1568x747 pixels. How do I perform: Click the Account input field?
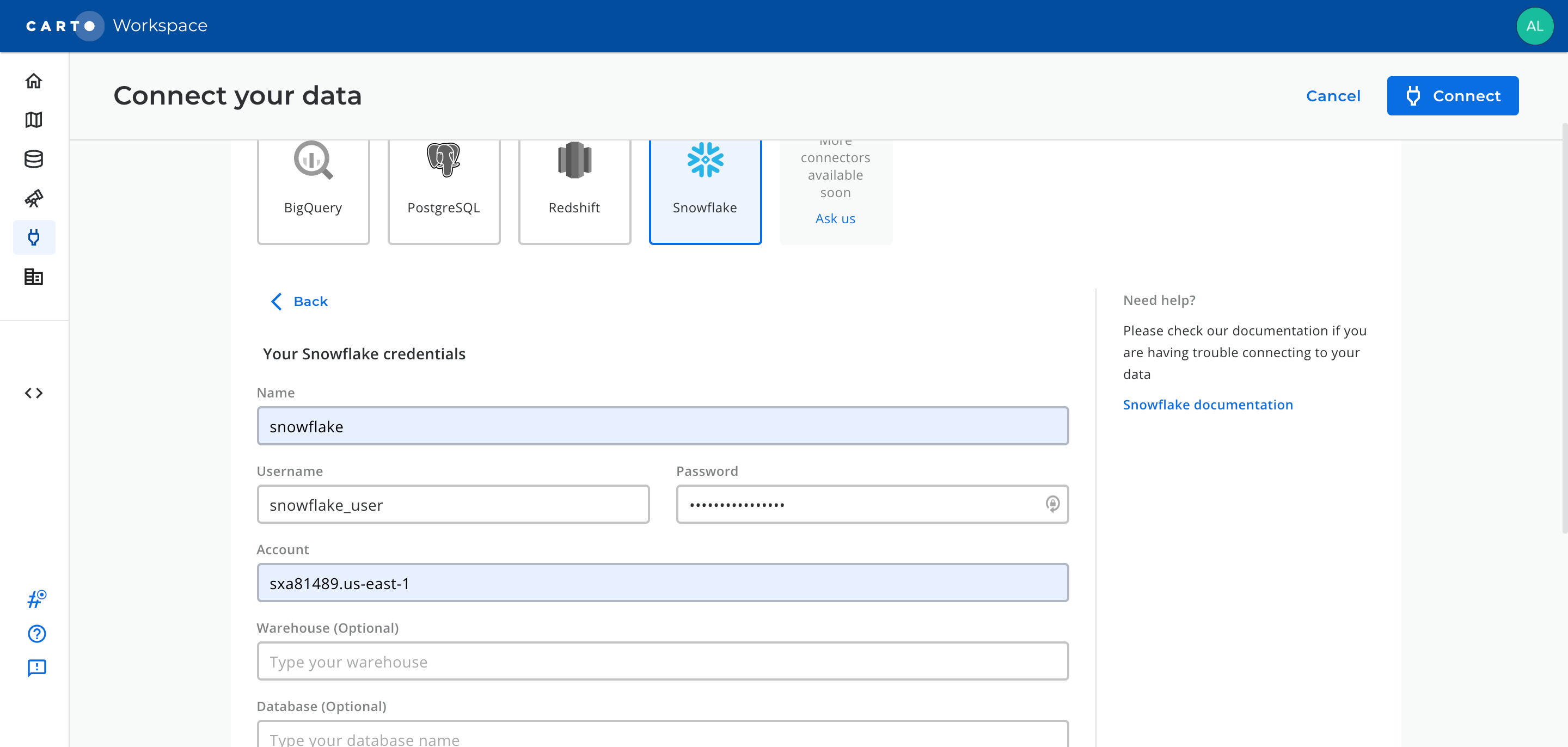tap(662, 583)
